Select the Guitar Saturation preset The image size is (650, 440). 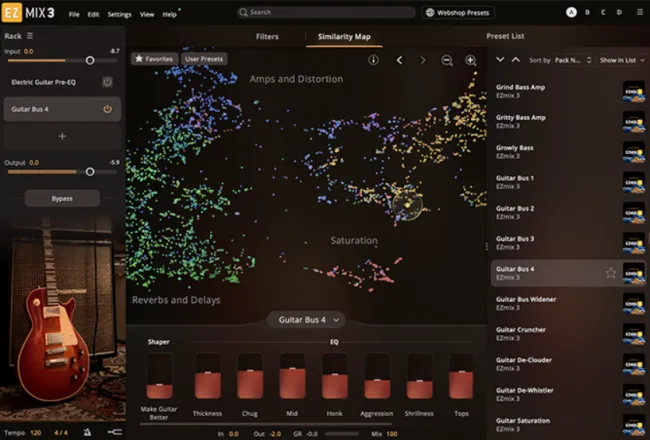[x=568, y=424]
